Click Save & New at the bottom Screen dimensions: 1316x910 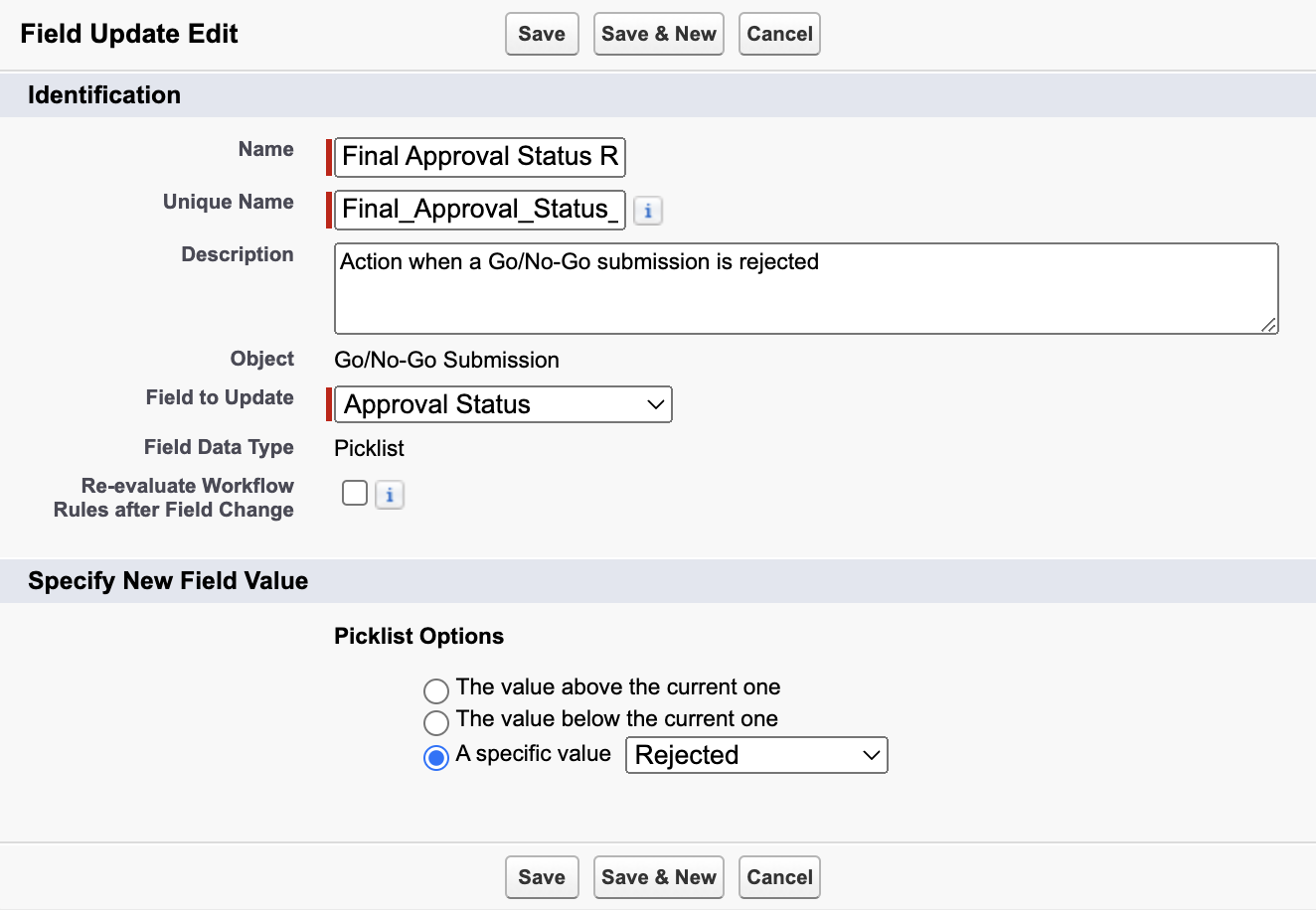[658, 876]
